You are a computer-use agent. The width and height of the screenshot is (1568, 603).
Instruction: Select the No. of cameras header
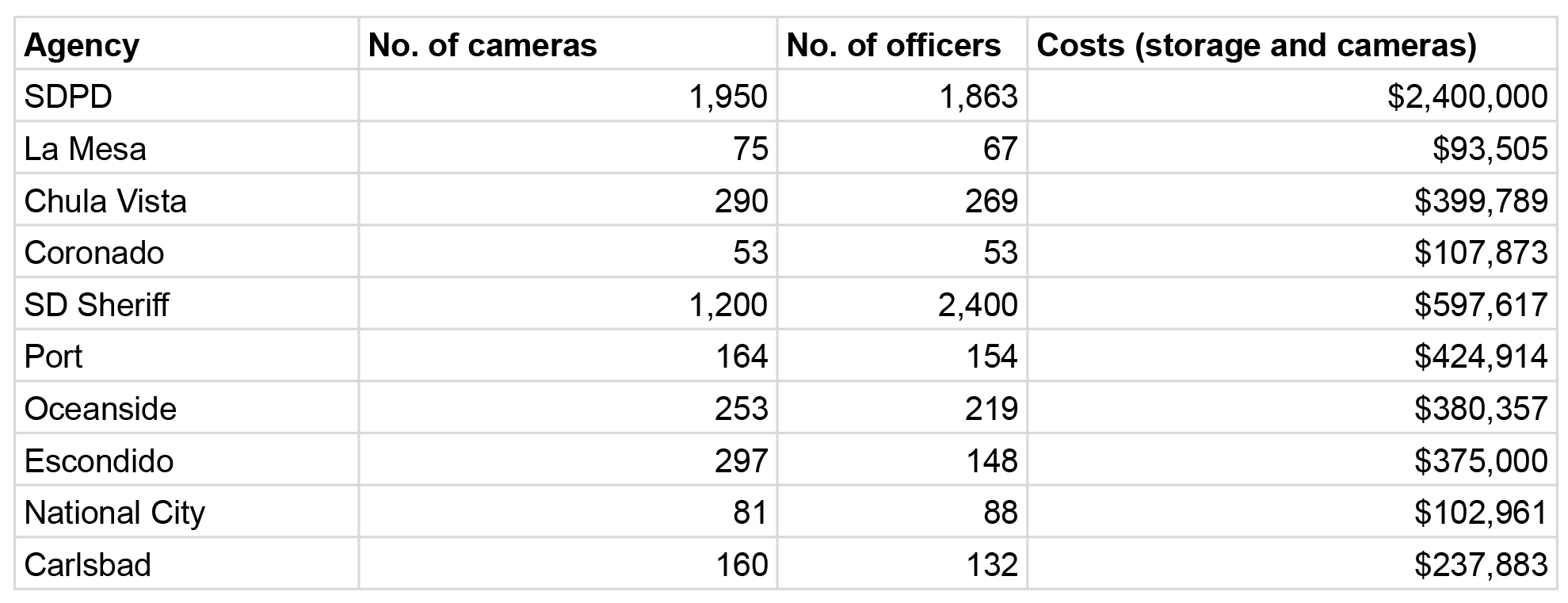click(x=567, y=44)
